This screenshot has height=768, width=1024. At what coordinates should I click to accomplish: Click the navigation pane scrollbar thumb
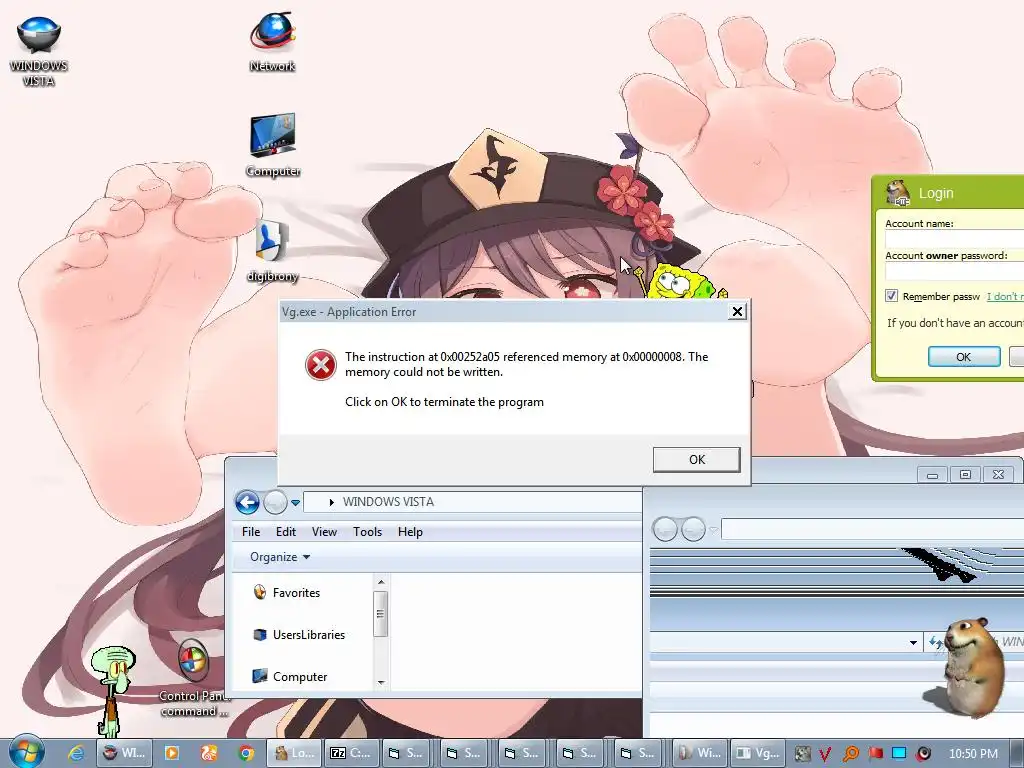pyautogui.click(x=381, y=613)
